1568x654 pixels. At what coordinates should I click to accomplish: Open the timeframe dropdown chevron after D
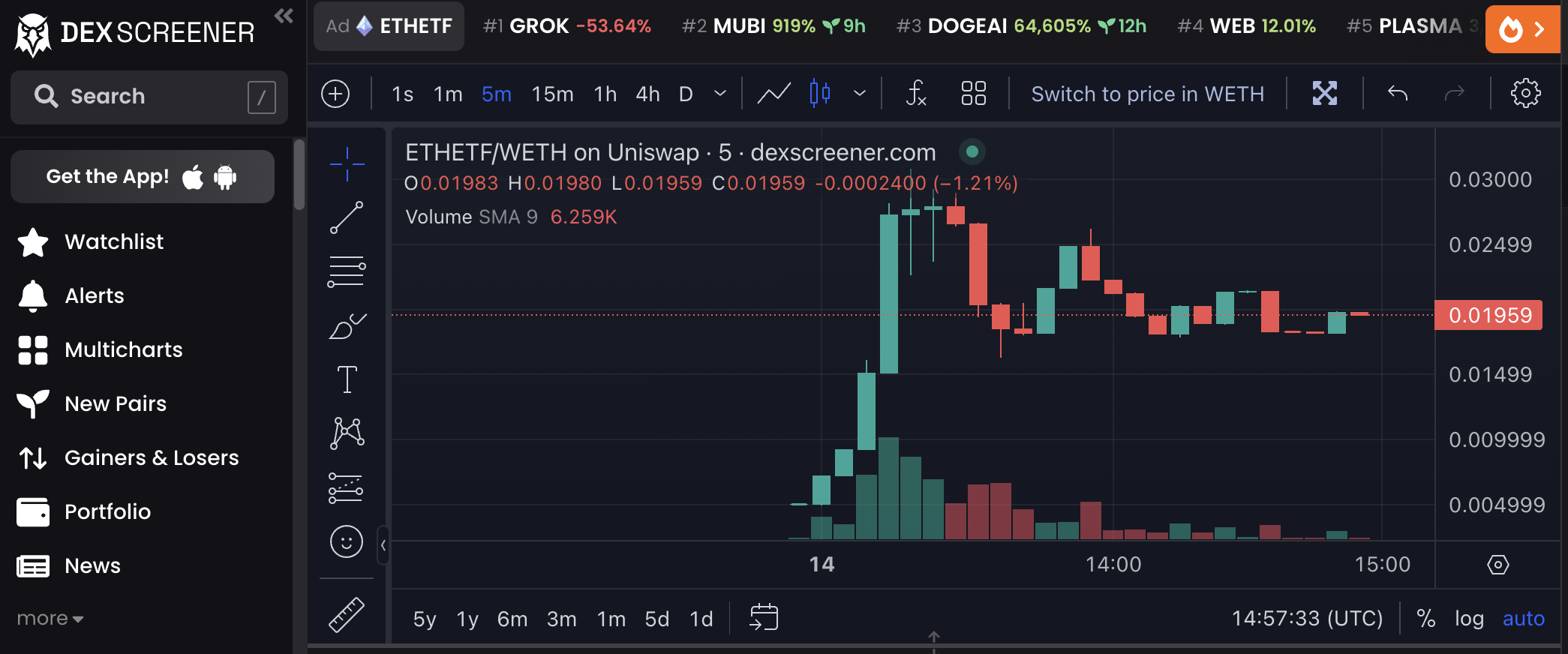point(720,94)
